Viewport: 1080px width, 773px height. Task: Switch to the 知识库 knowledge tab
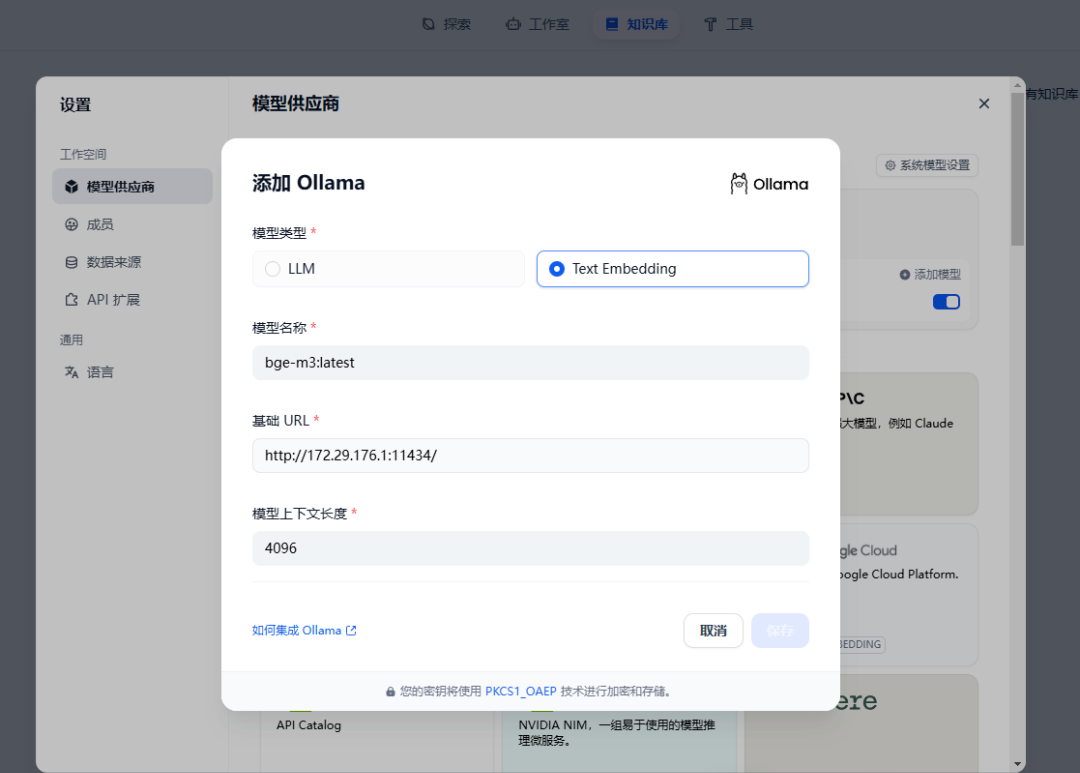(x=636, y=24)
